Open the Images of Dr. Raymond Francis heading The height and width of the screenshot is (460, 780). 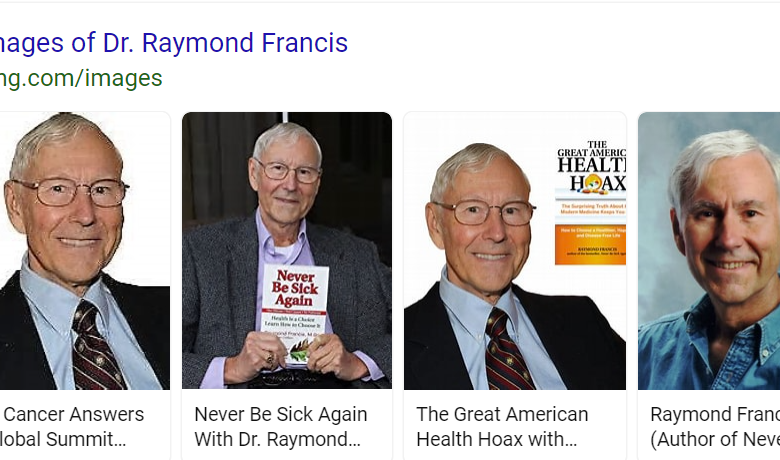pos(173,43)
